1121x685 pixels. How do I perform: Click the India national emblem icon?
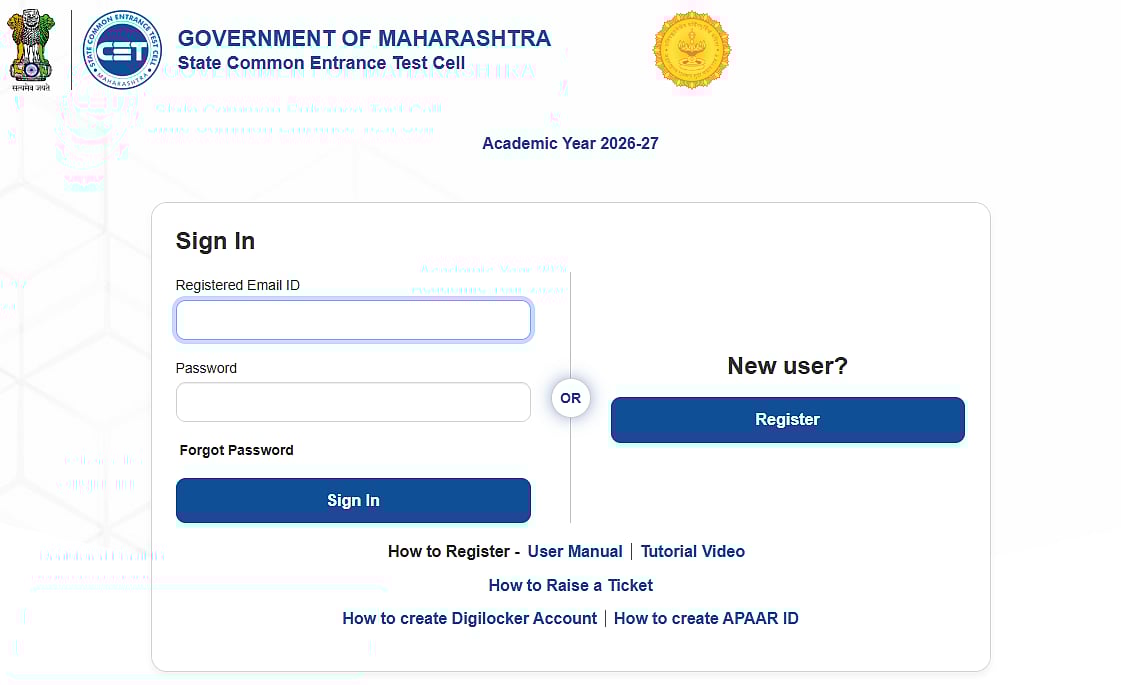pyautogui.click(x=32, y=47)
